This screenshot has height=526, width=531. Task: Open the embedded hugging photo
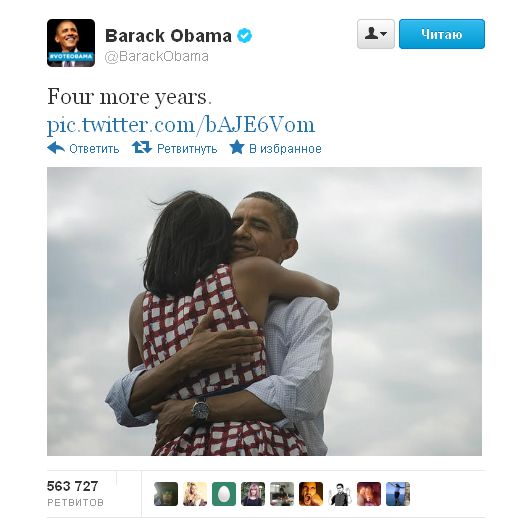point(264,311)
